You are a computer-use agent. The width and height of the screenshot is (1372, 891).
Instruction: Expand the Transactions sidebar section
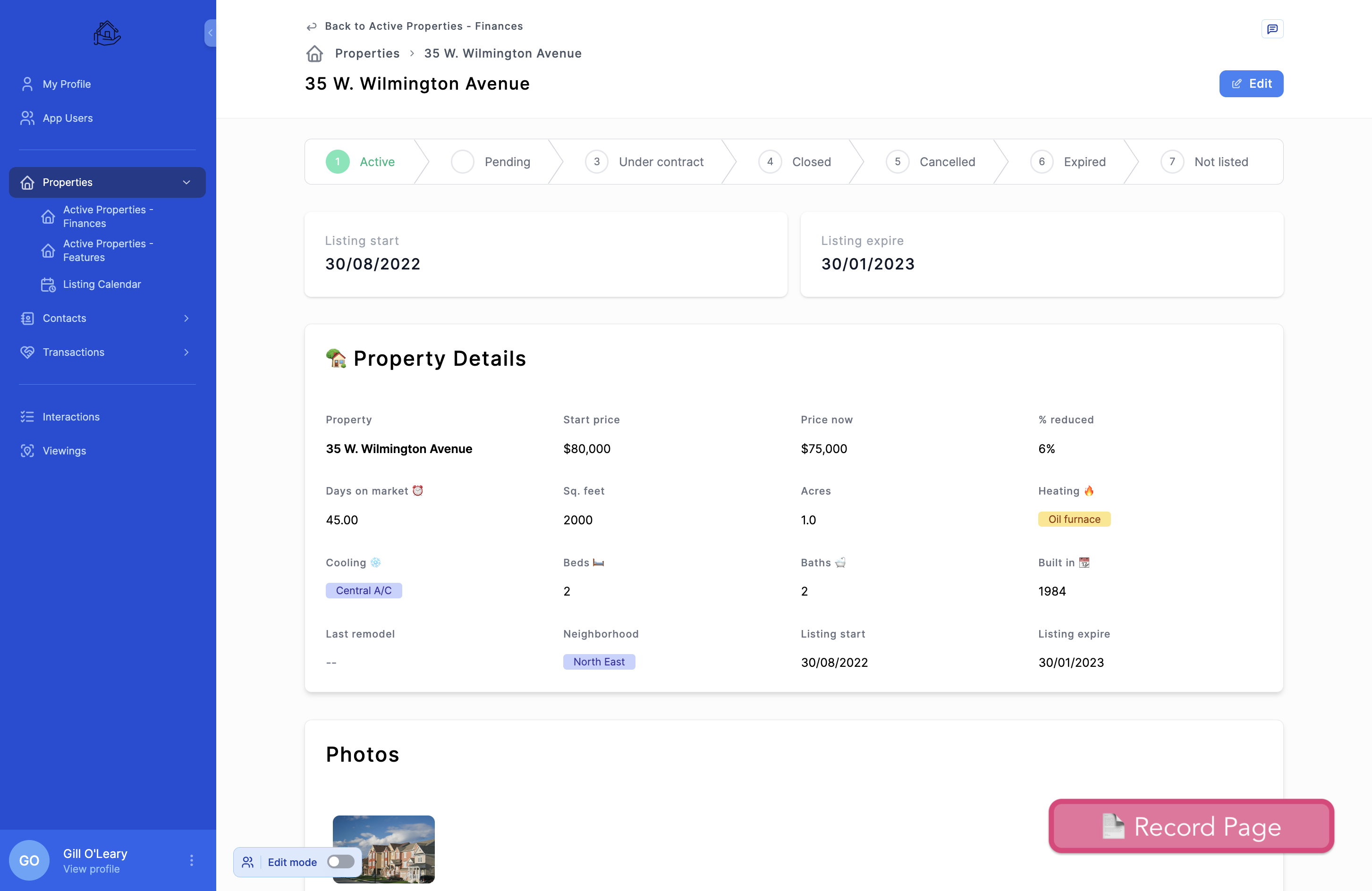(x=186, y=352)
